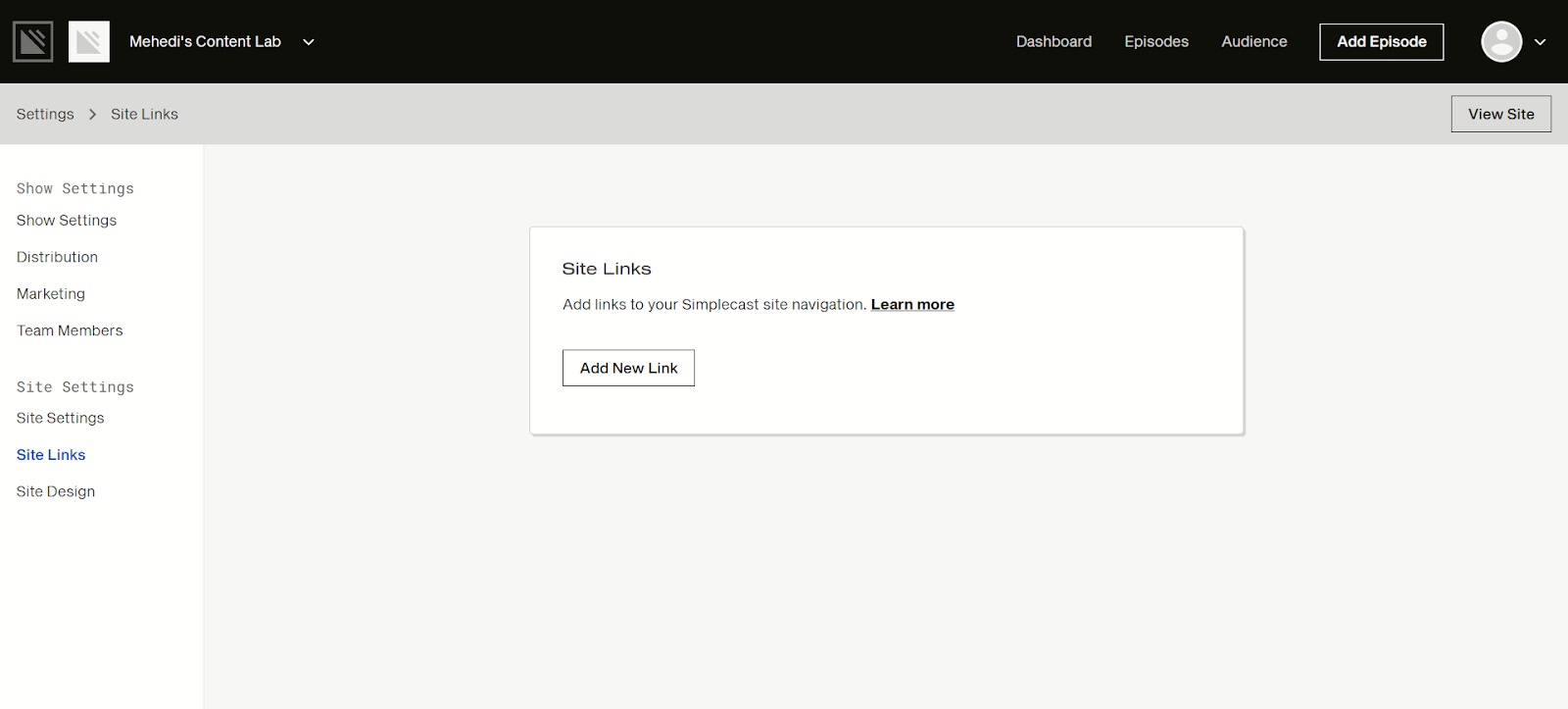Open Distribution settings

[x=57, y=257]
